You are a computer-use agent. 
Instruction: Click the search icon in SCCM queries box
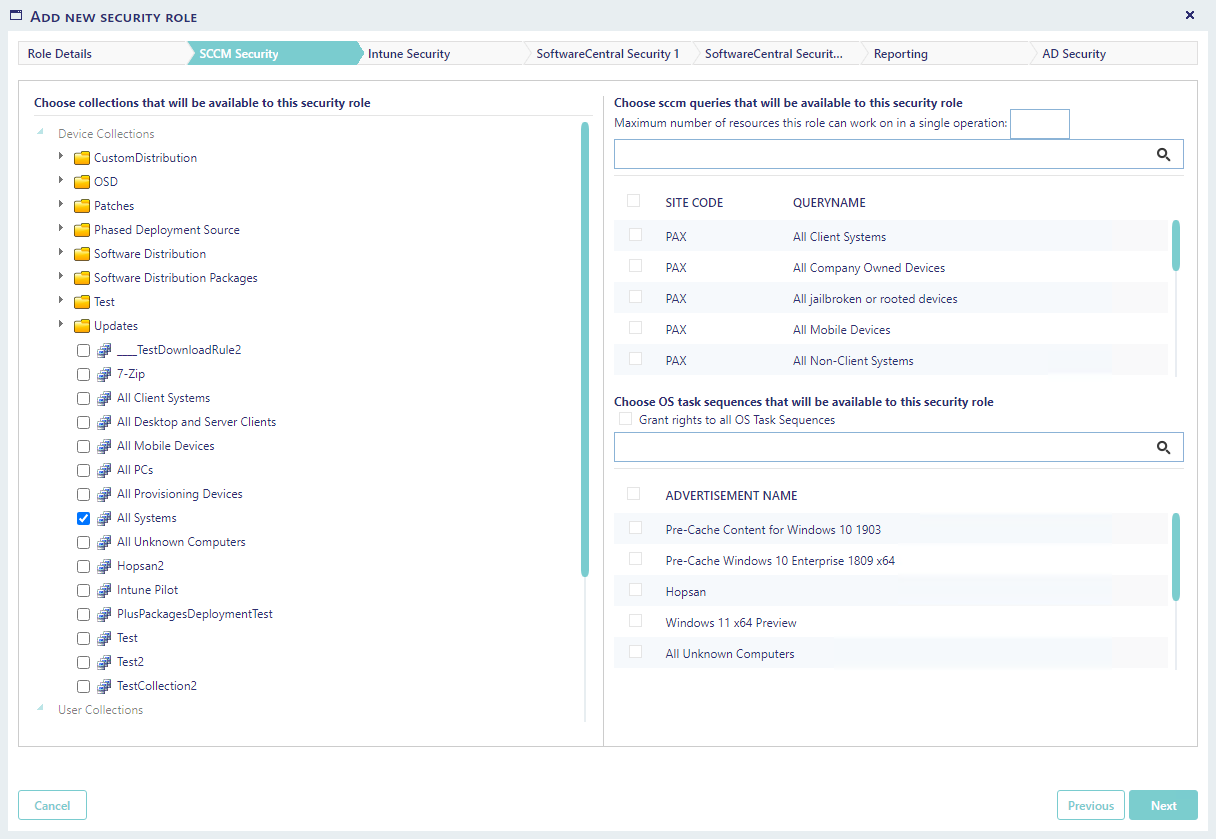pos(1163,155)
